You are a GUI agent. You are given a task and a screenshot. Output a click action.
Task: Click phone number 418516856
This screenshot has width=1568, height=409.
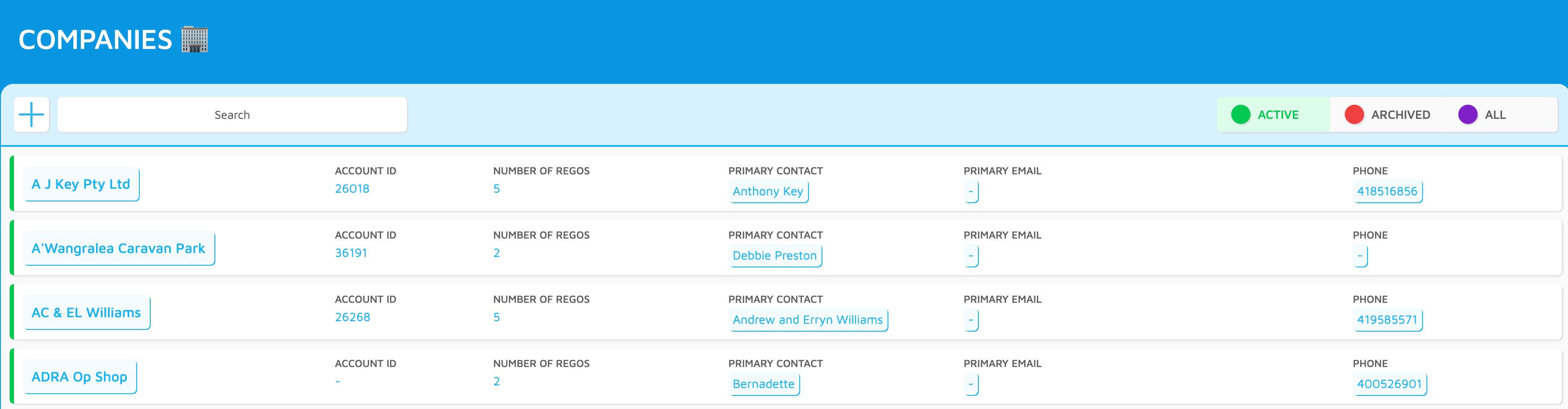tap(1387, 191)
